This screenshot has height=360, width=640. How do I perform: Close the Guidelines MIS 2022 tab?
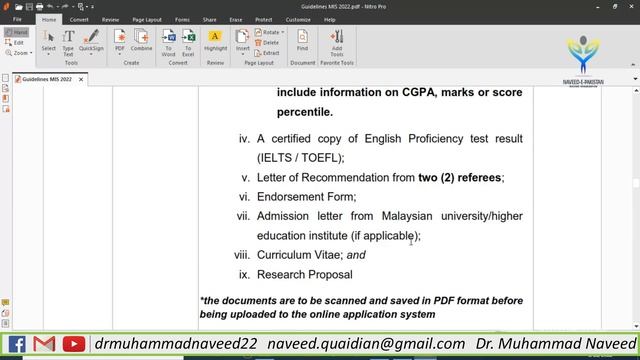click(x=81, y=79)
